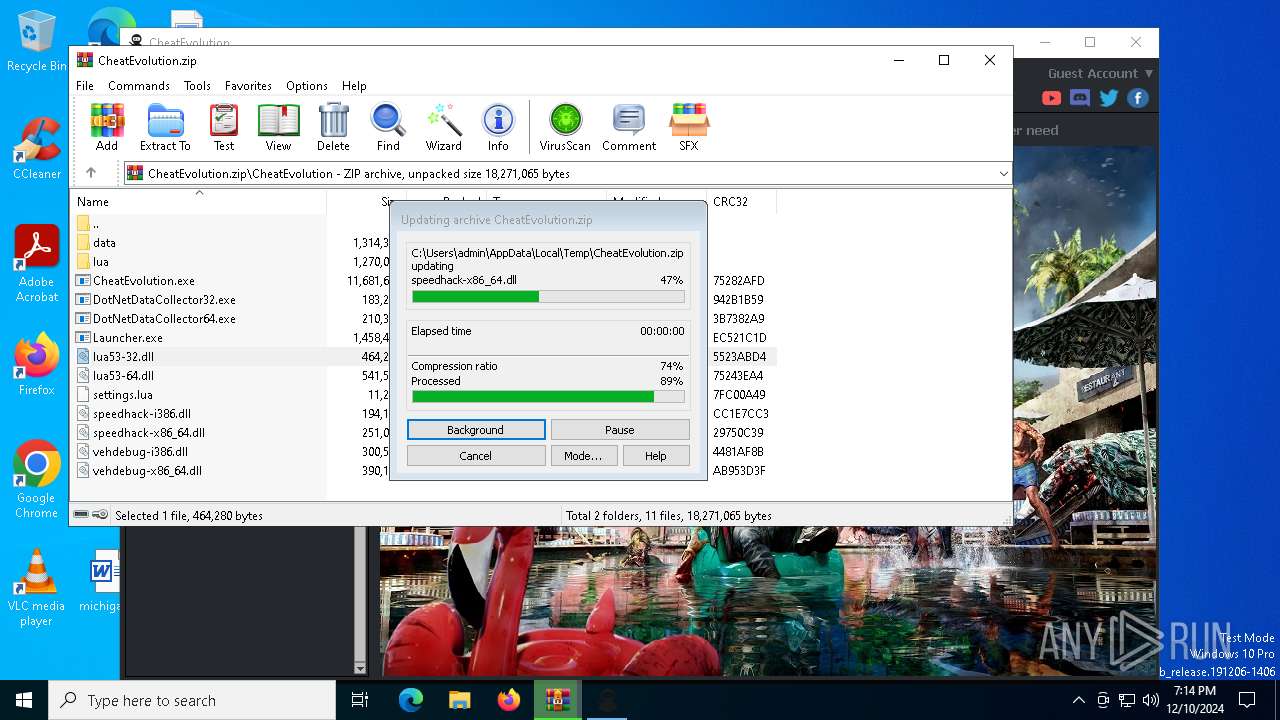Click the taskbar search box
1280x720 pixels.
point(192,700)
